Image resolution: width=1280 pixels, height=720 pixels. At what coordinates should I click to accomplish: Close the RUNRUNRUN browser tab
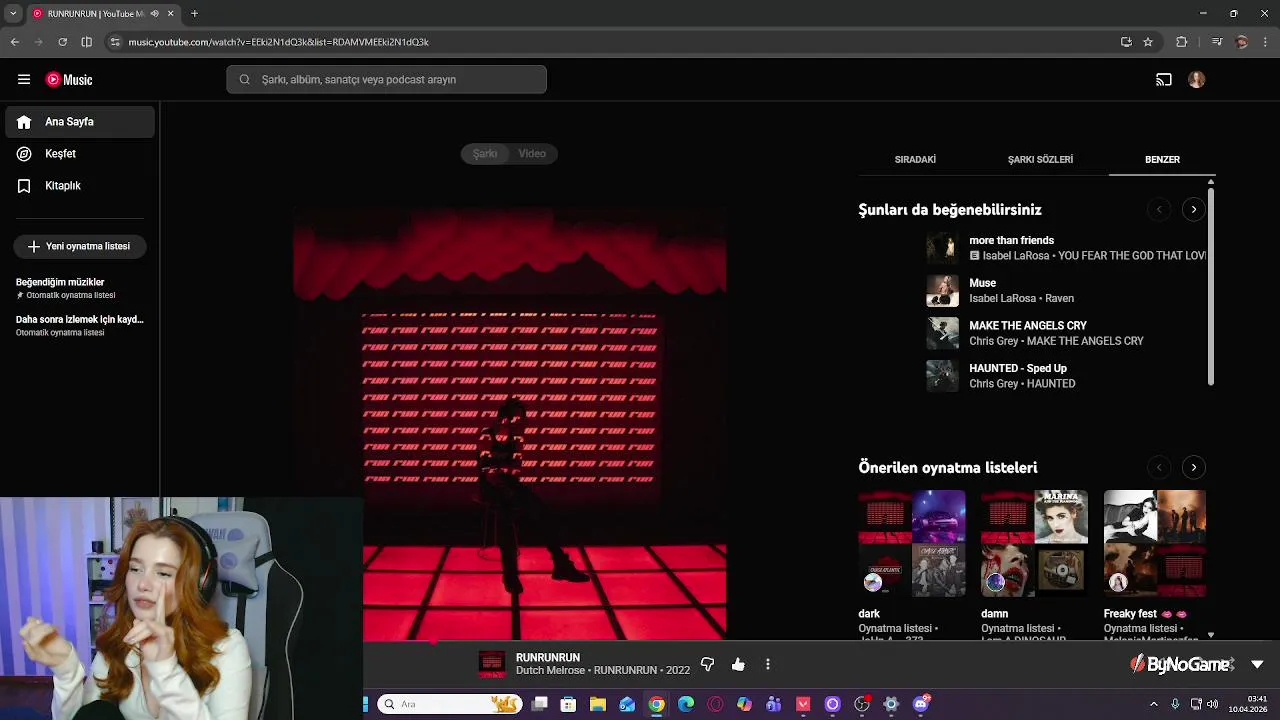click(170, 14)
